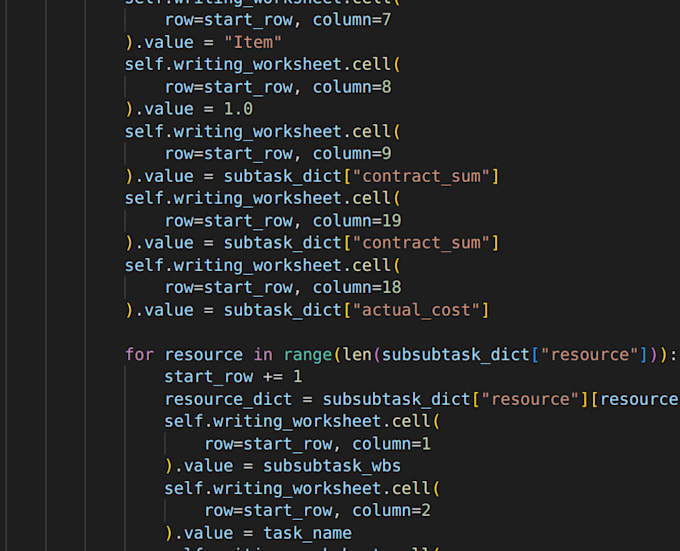Click first "contract_sum" dictionary key

pyautogui.click(x=421, y=176)
